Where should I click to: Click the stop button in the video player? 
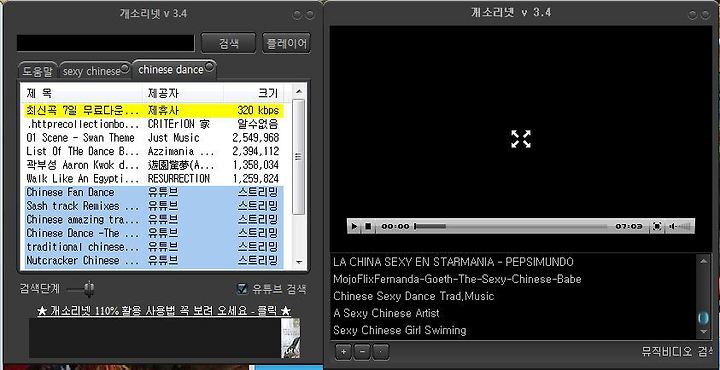tap(368, 226)
